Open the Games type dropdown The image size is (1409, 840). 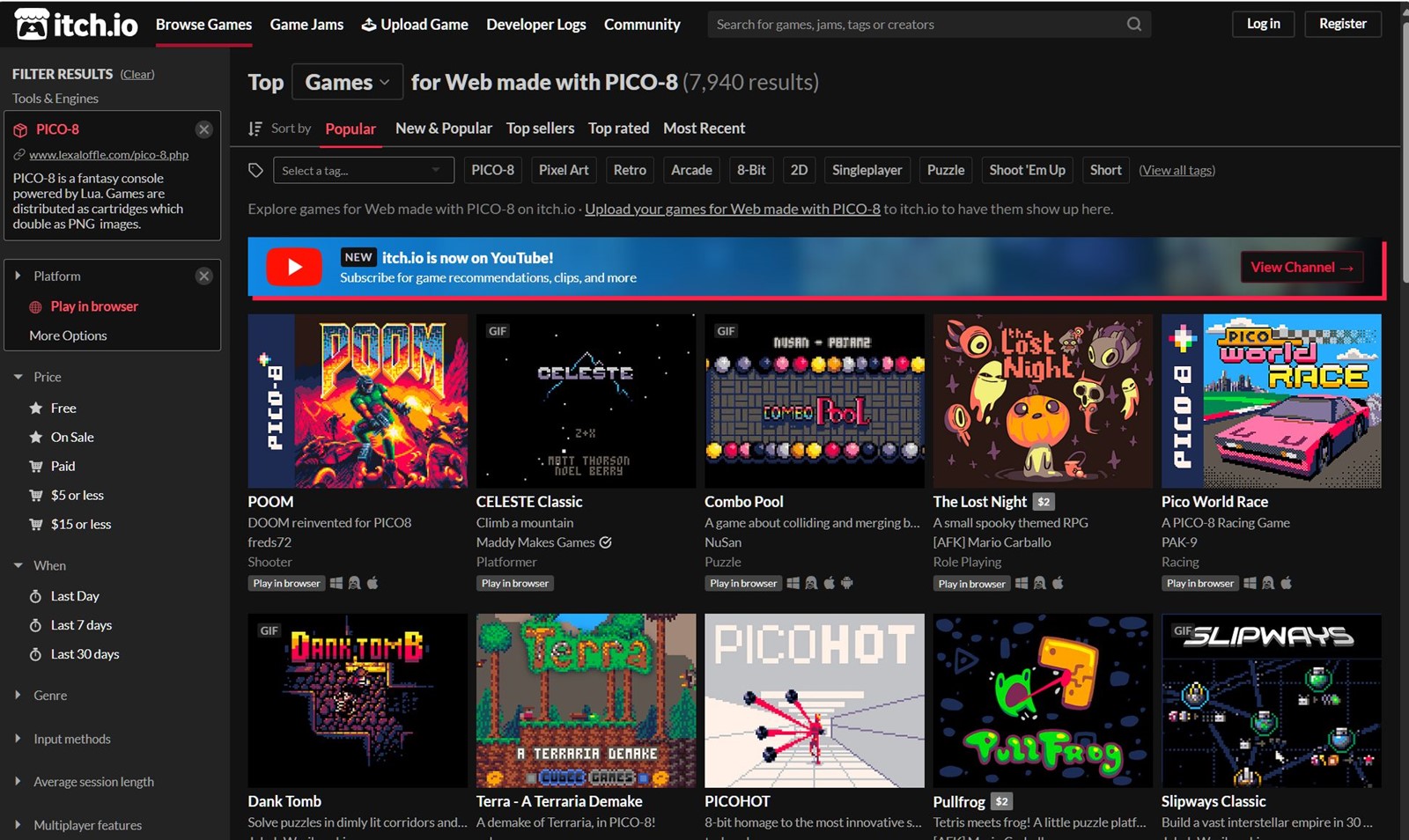347,82
